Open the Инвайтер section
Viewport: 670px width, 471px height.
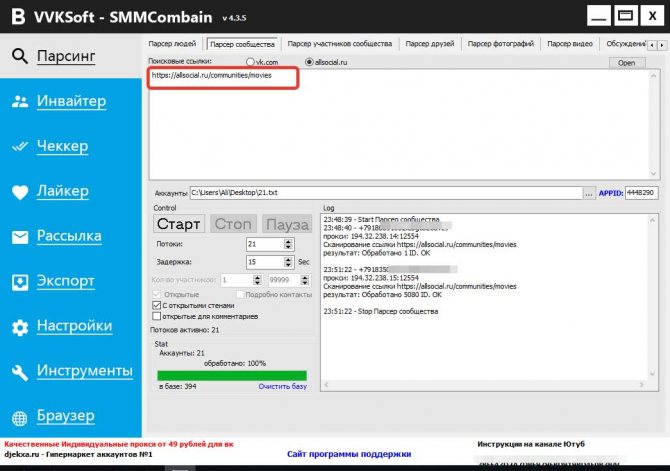(x=71, y=101)
